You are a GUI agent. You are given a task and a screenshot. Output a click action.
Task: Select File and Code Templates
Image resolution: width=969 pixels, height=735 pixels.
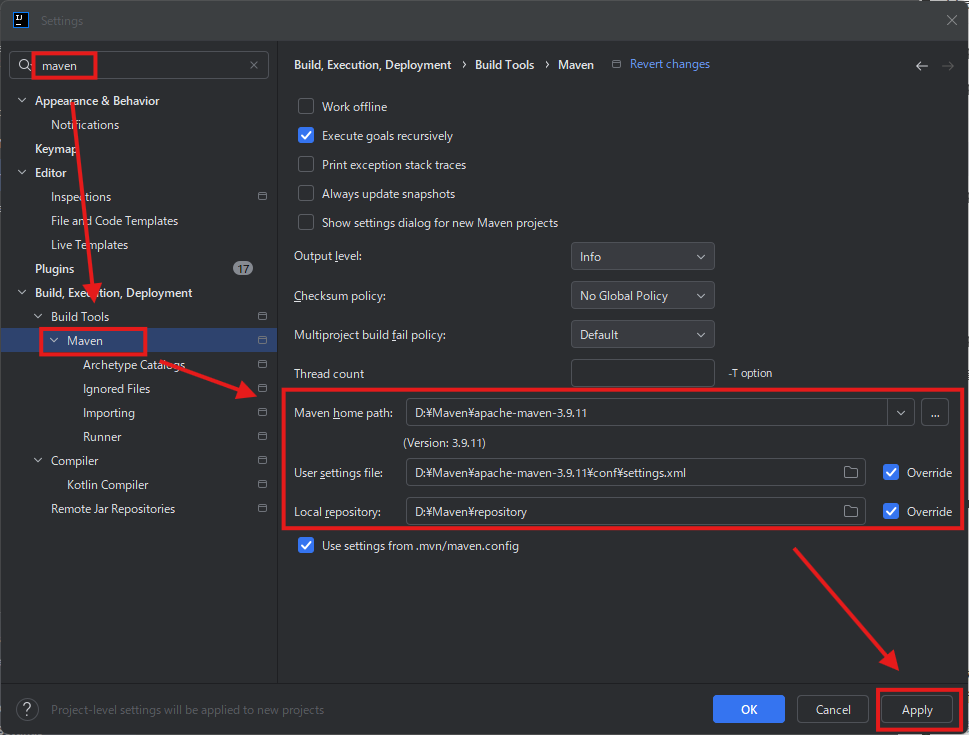pos(114,221)
